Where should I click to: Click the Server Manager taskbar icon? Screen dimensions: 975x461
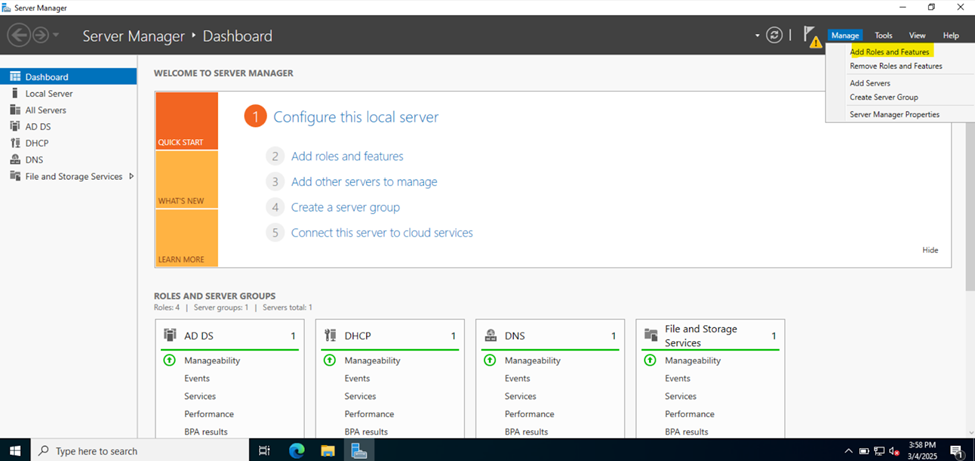[358, 450]
